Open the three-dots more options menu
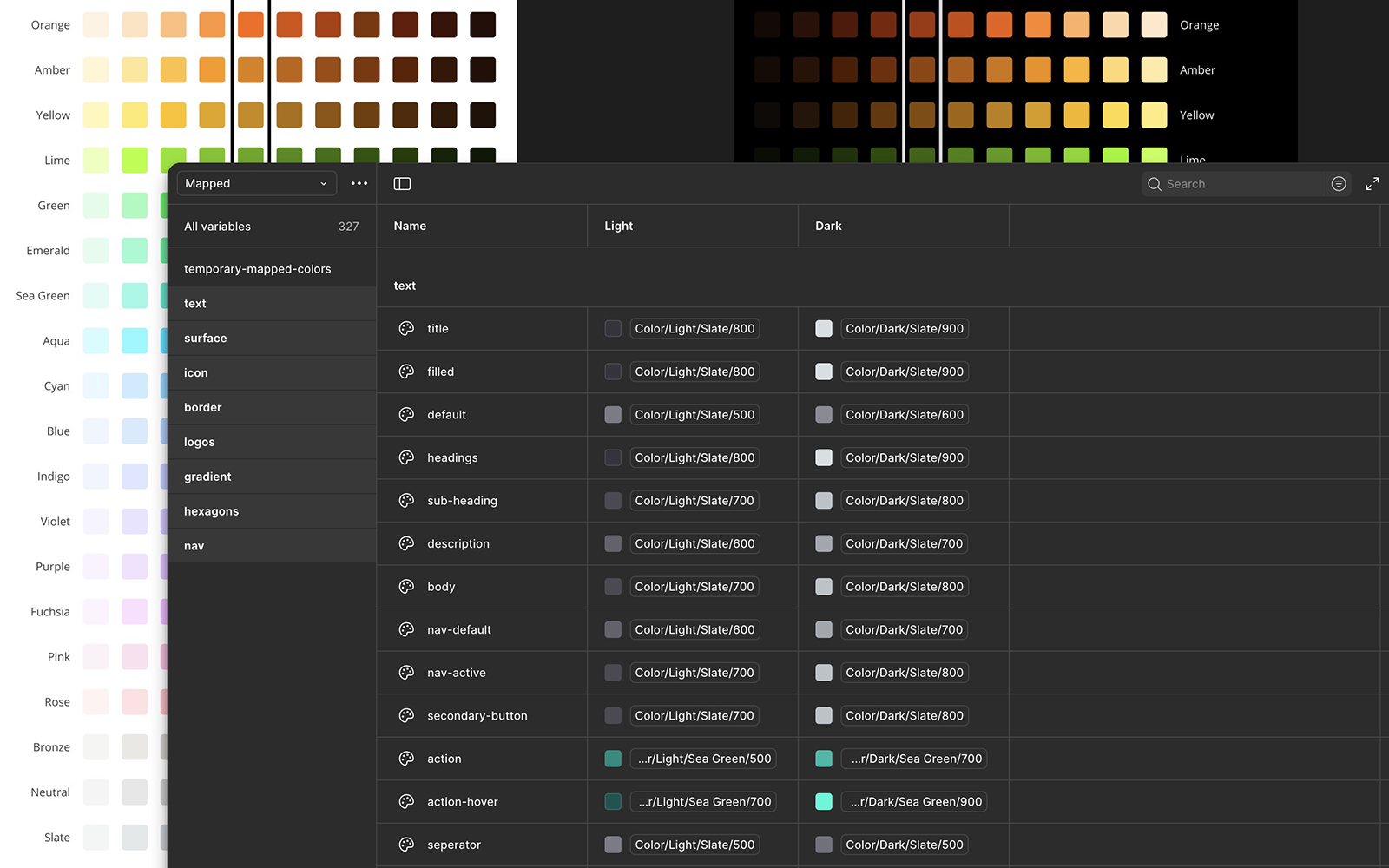 click(x=359, y=184)
